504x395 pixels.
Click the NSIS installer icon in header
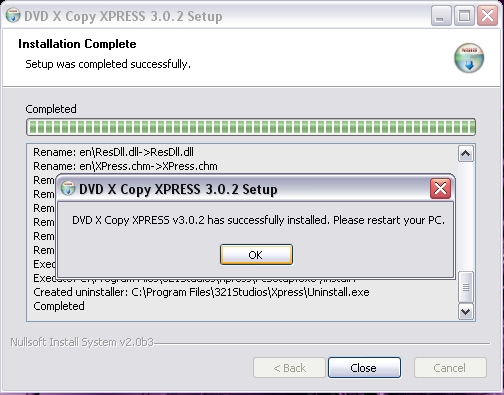tap(469, 58)
